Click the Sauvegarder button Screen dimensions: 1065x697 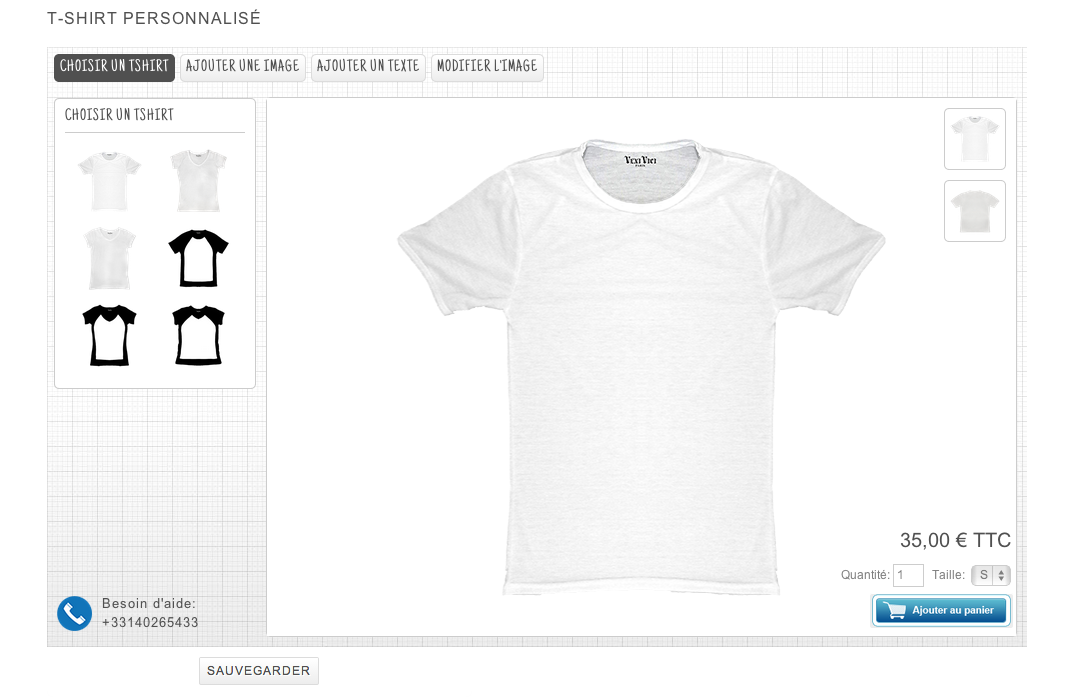[259, 671]
